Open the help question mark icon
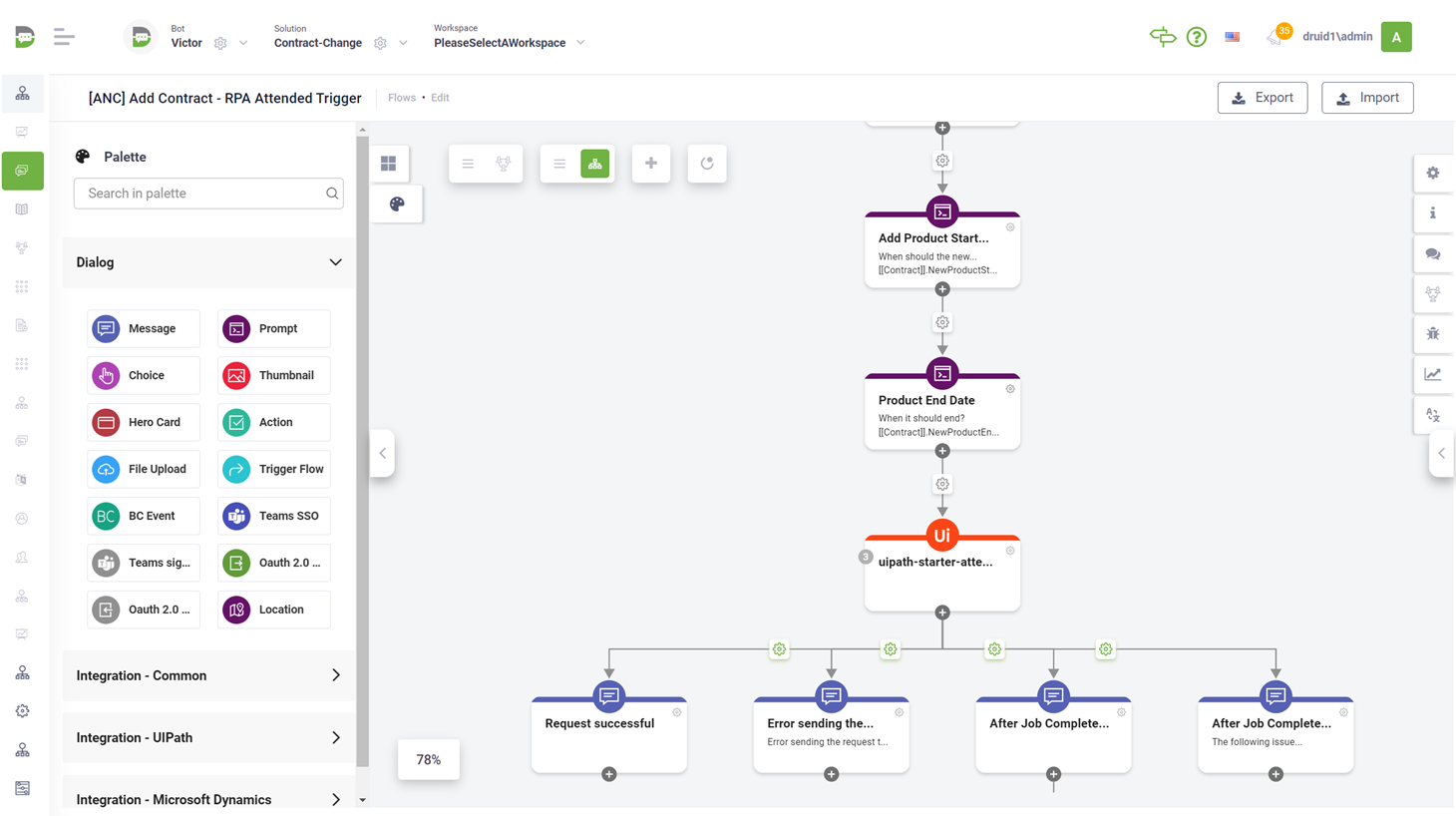This screenshot has height=816, width=1456. 1196,38
